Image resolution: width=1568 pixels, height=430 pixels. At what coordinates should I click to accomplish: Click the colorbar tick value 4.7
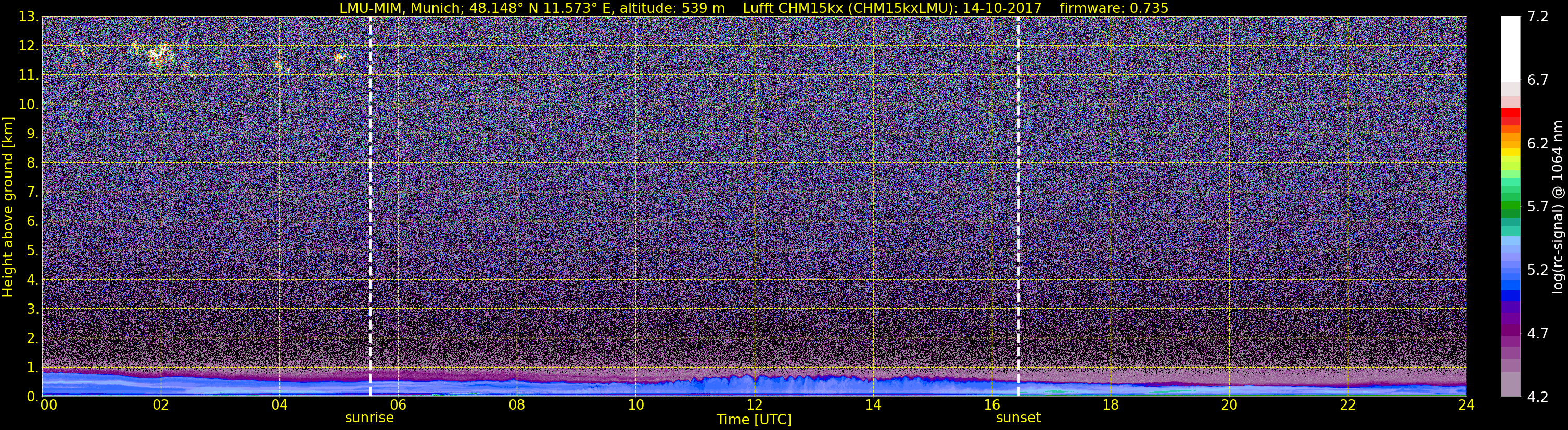tap(1538, 333)
